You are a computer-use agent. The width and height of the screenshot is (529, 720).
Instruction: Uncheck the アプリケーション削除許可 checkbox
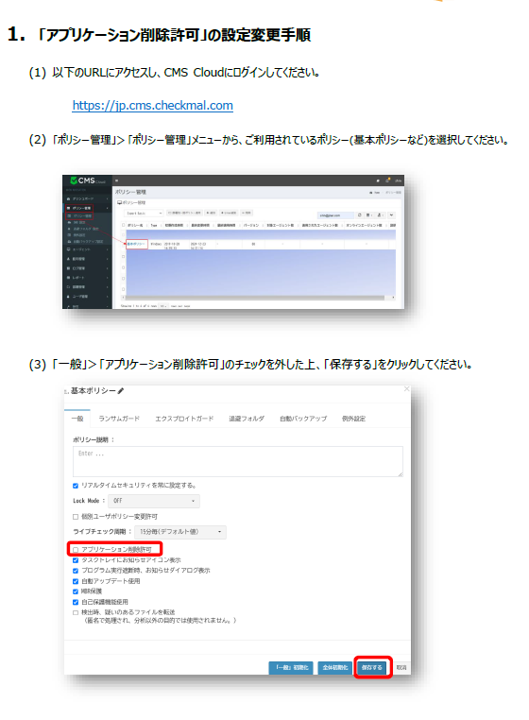76,549
